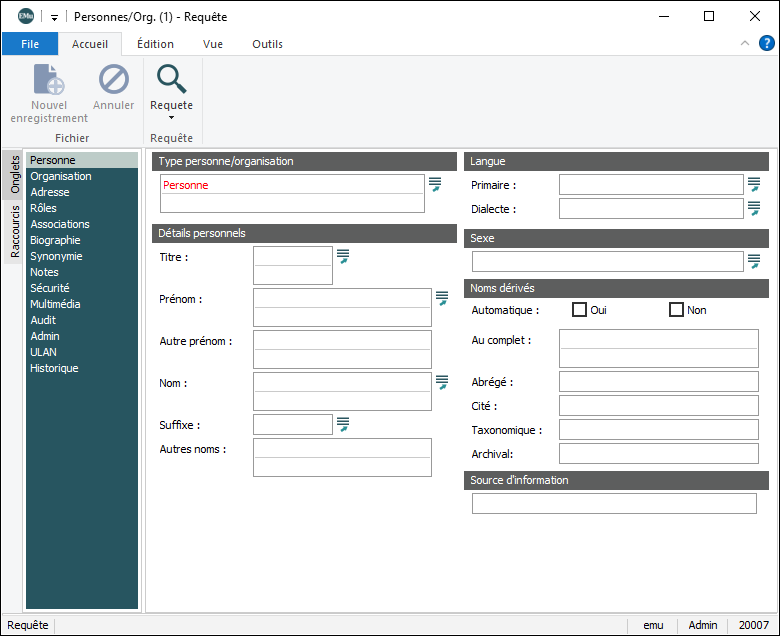This screenshot has height=636, width=780.
Task: Click the lookup icon beside Type personne/organisation
Action: click(x=435, y=184)
